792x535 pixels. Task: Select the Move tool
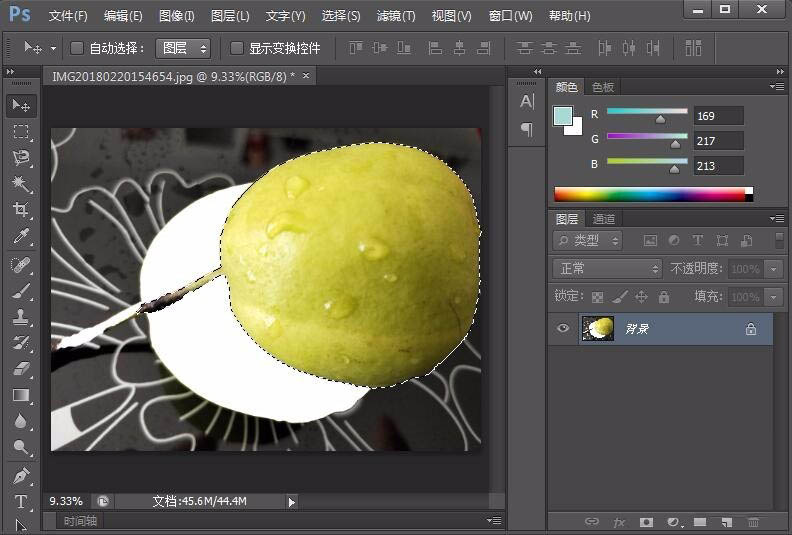21,106
